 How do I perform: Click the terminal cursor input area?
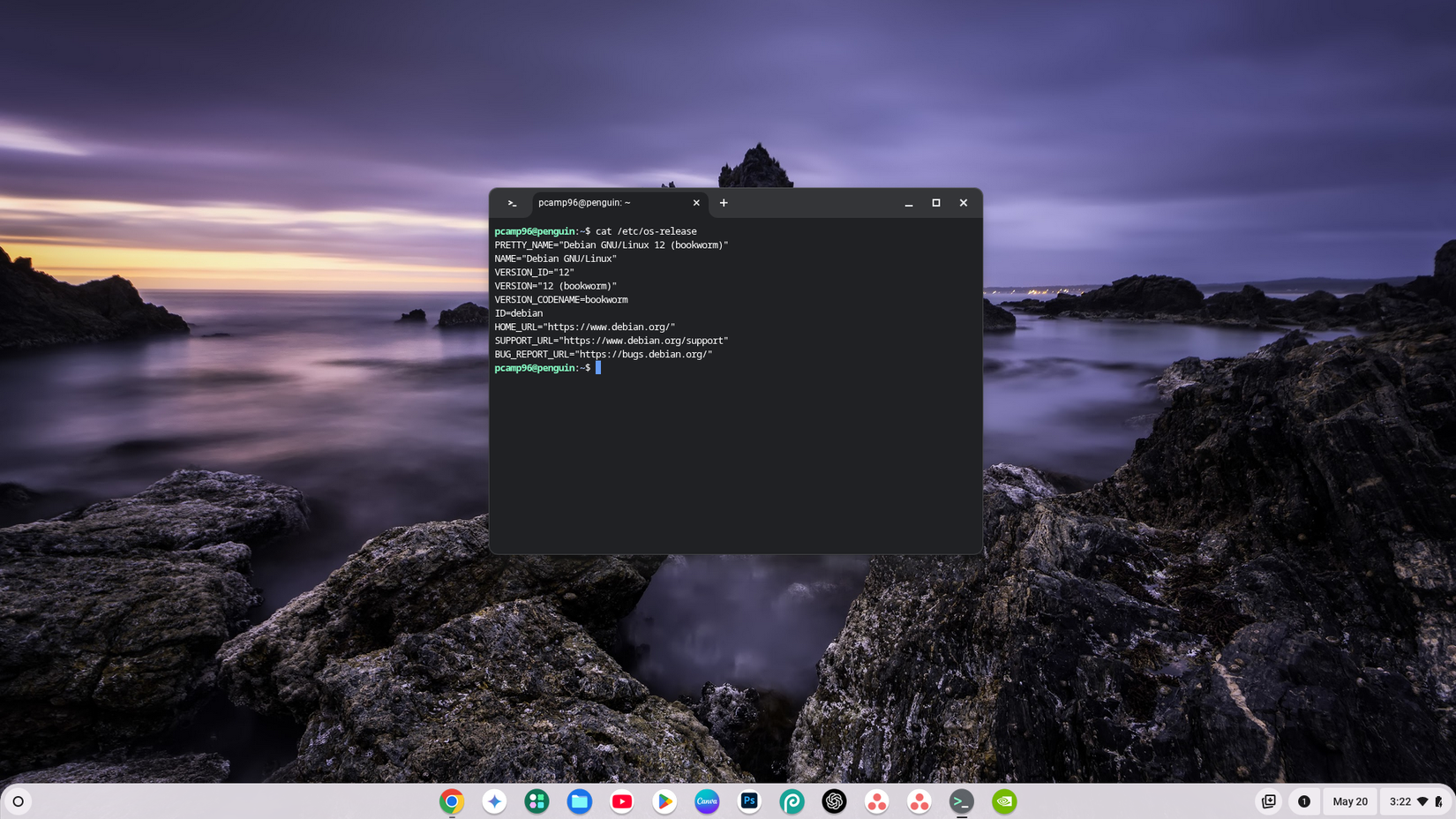[x=597, y=368]
